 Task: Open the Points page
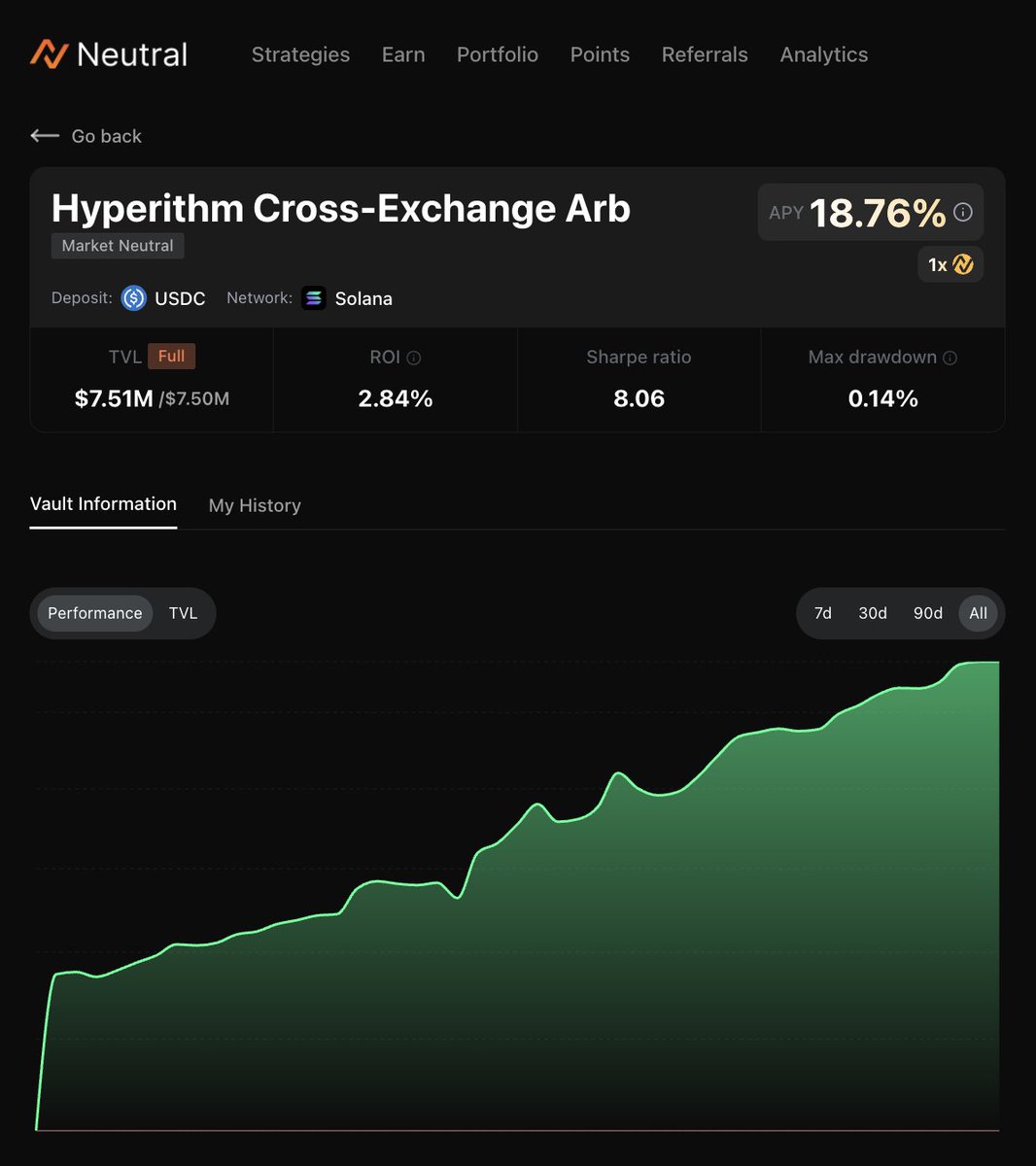600,54
